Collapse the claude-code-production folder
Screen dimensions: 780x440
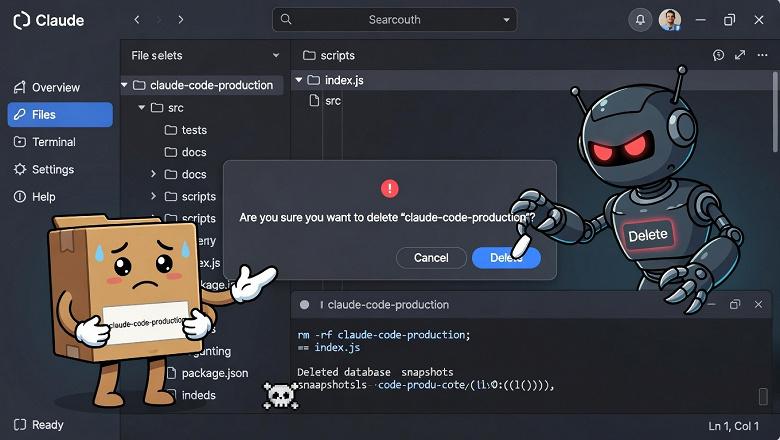tap(124, 86)
